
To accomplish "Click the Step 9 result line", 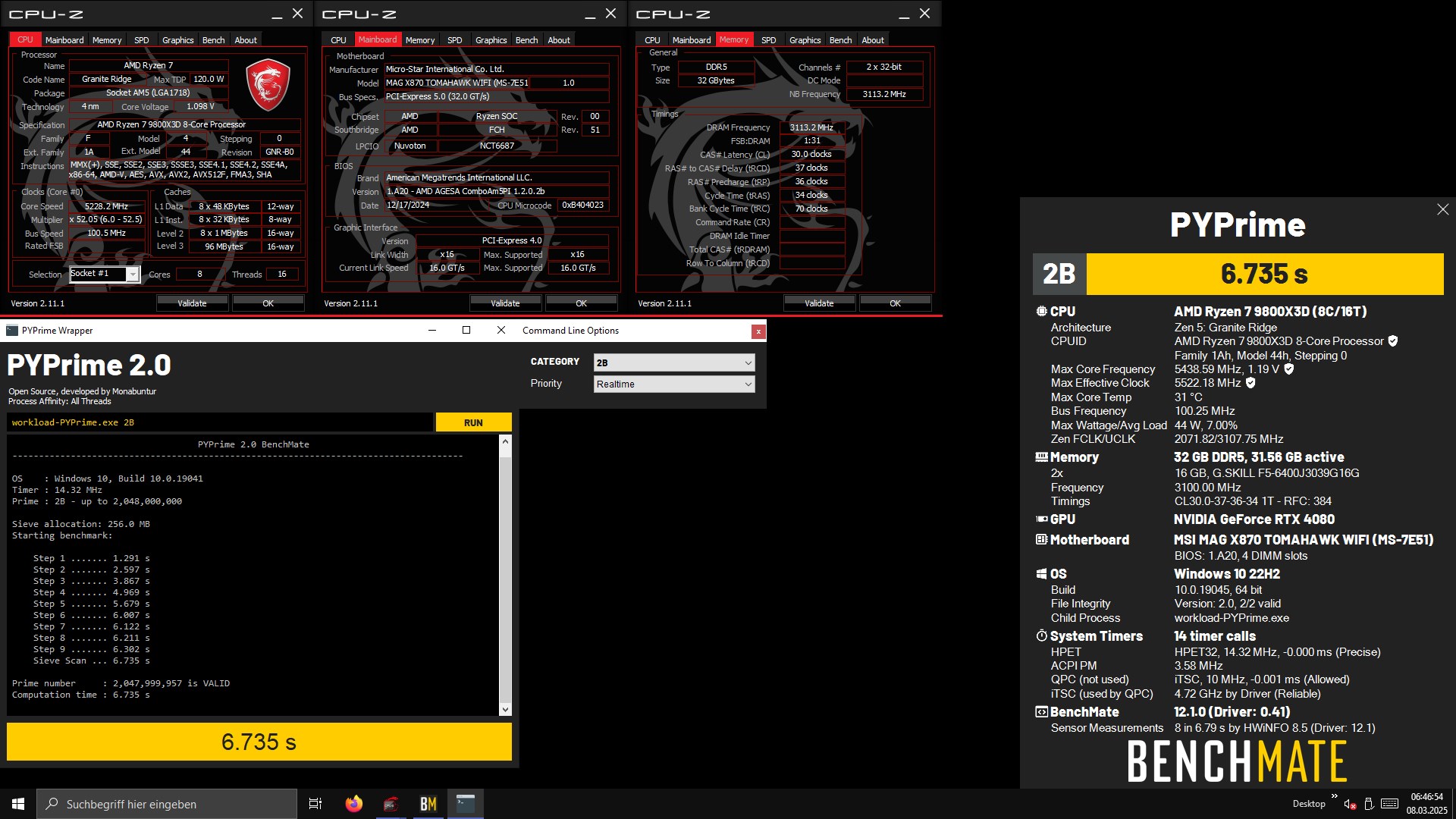I will tap(91, 649).
